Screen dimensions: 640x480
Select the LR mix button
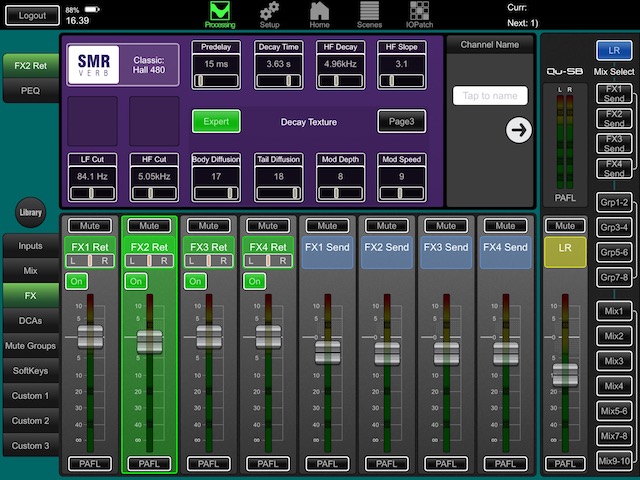(x=614, y=51)
